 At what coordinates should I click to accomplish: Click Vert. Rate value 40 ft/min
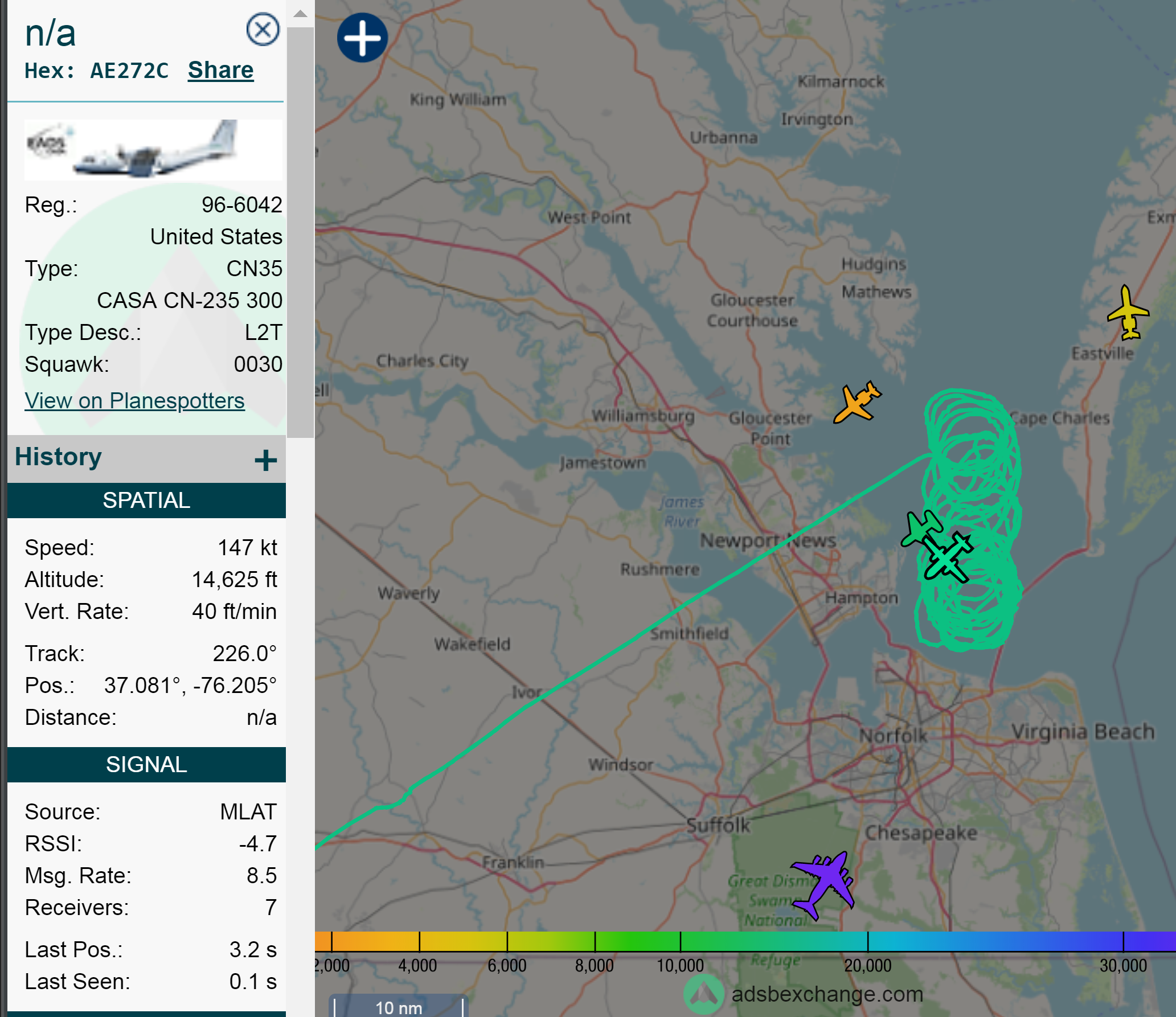coord(234,611)
